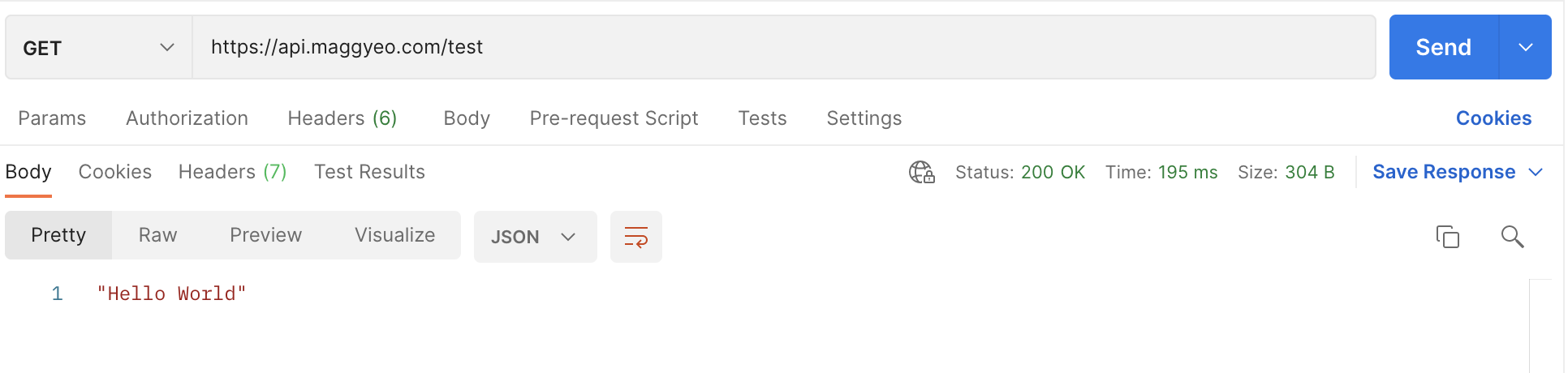Search the response with magnifier icon
The height and width of the screenshot is (373, 1568).
pos(1512,237)
